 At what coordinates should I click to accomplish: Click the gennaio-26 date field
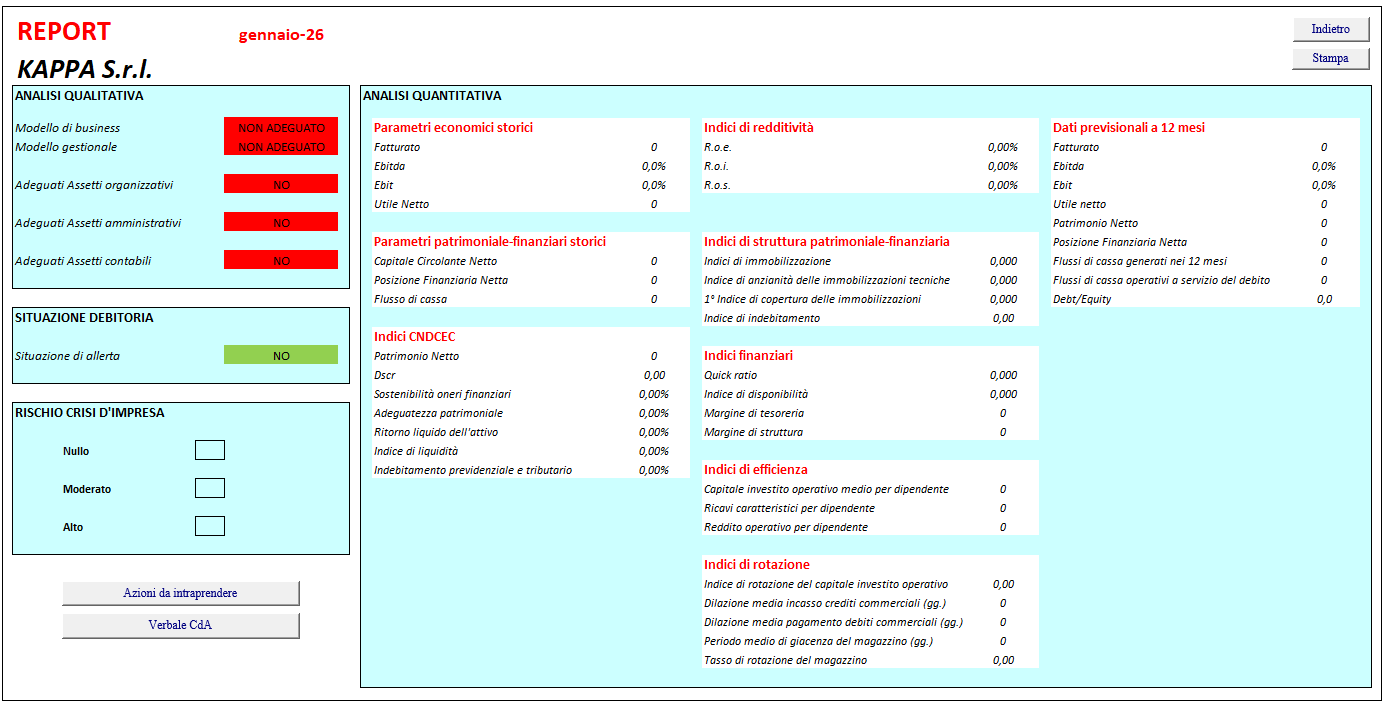coord(281,35)
